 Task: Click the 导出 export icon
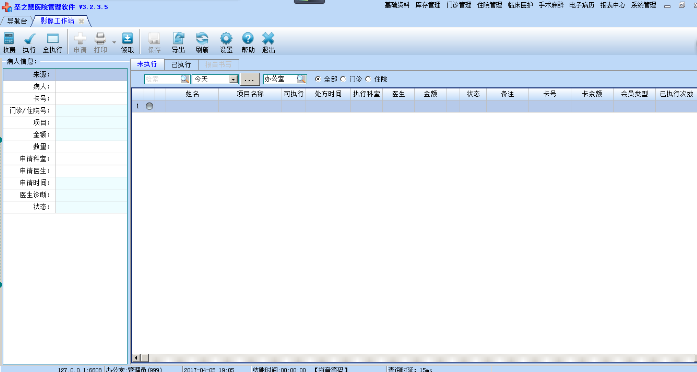point(179,38)
